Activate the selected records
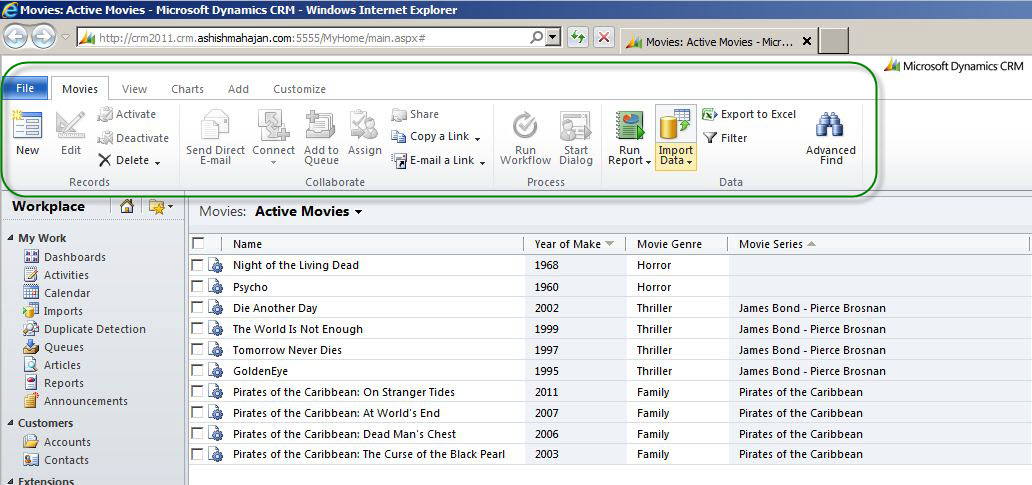The width and height of the screenshot is (1032, 485). pyautogui.click(x=126, y=114)
